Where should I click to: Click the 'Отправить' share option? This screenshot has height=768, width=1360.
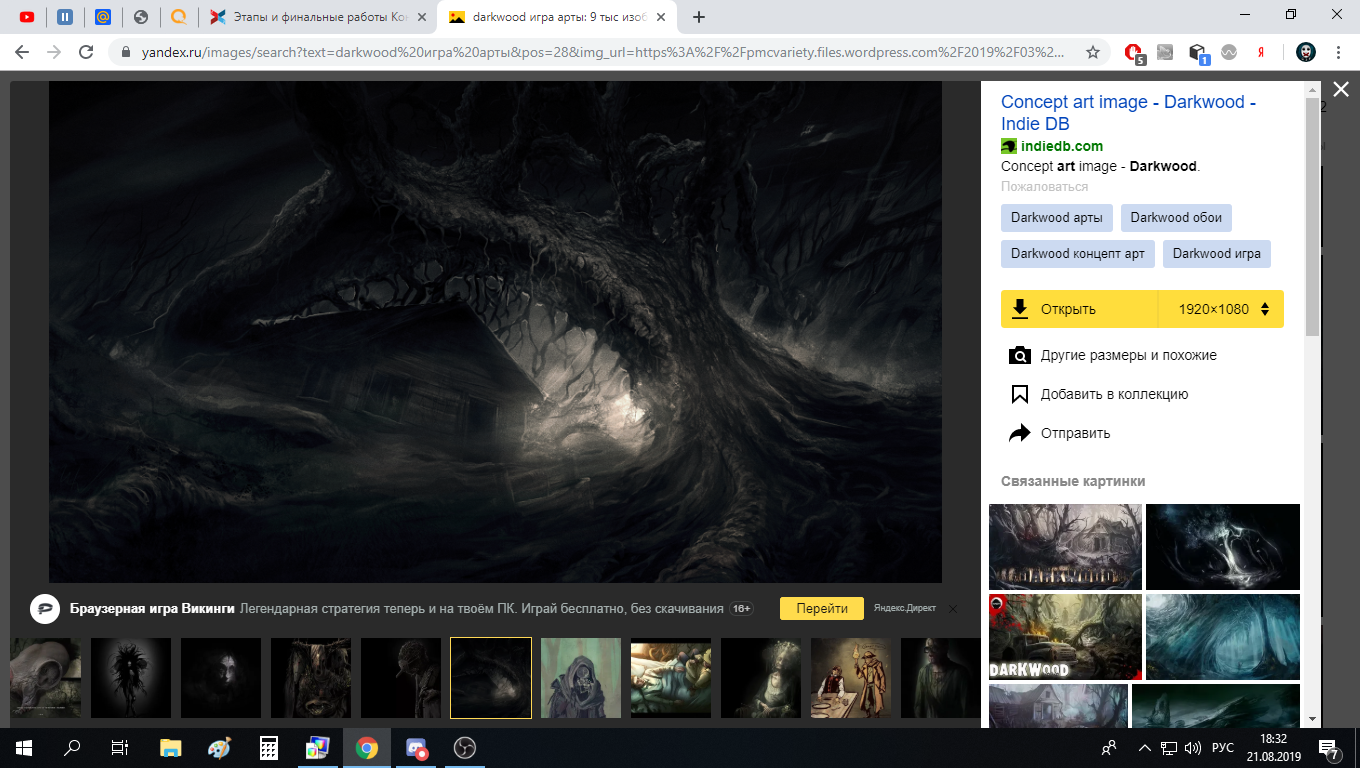1061,433
